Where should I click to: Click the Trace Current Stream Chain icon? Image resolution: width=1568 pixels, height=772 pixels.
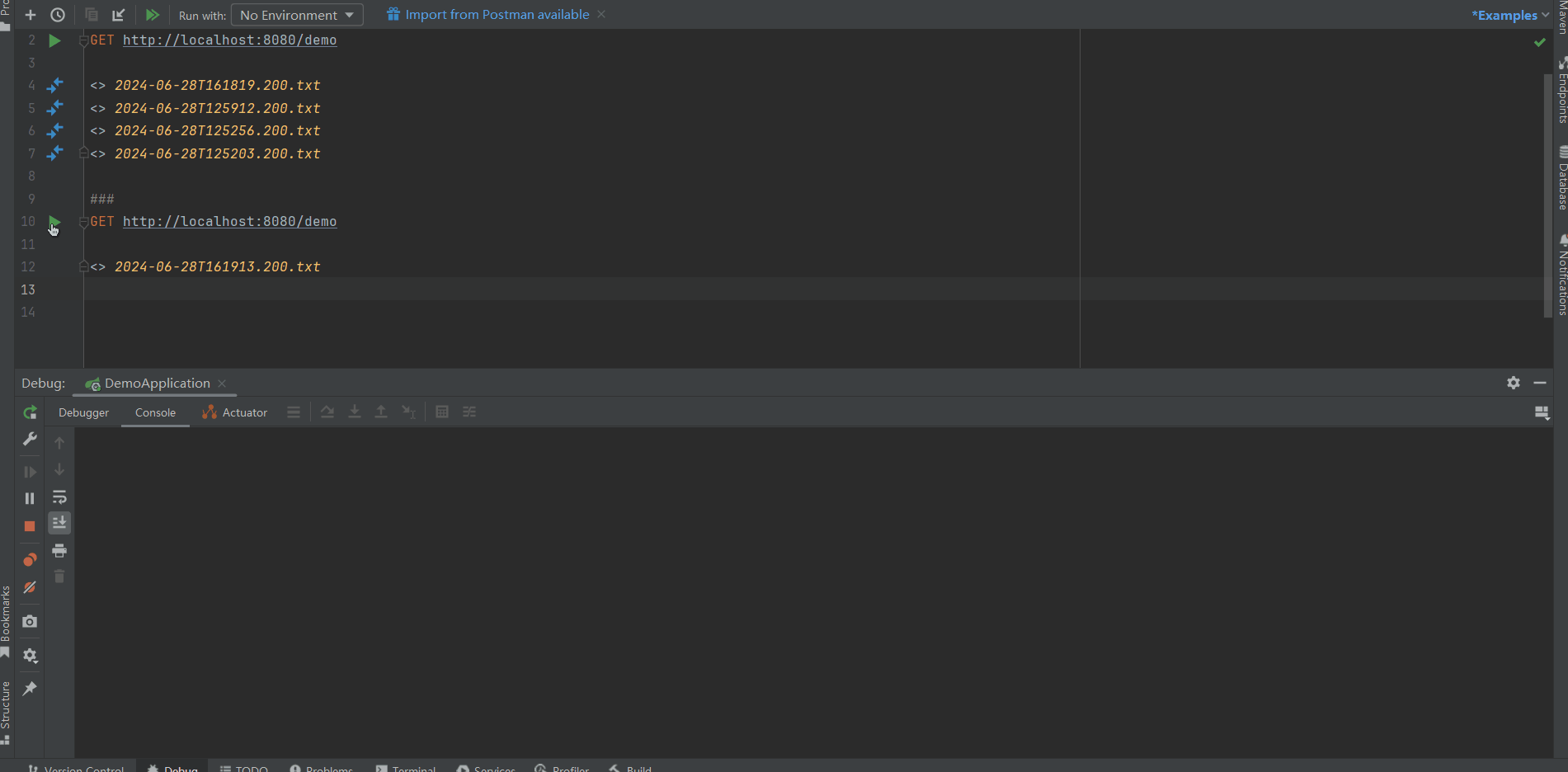(x=469, y=412)
